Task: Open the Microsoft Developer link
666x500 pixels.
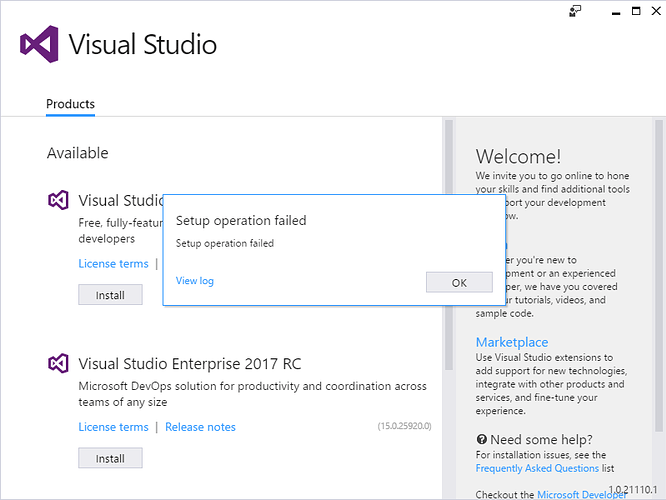Action: point(582,494)
